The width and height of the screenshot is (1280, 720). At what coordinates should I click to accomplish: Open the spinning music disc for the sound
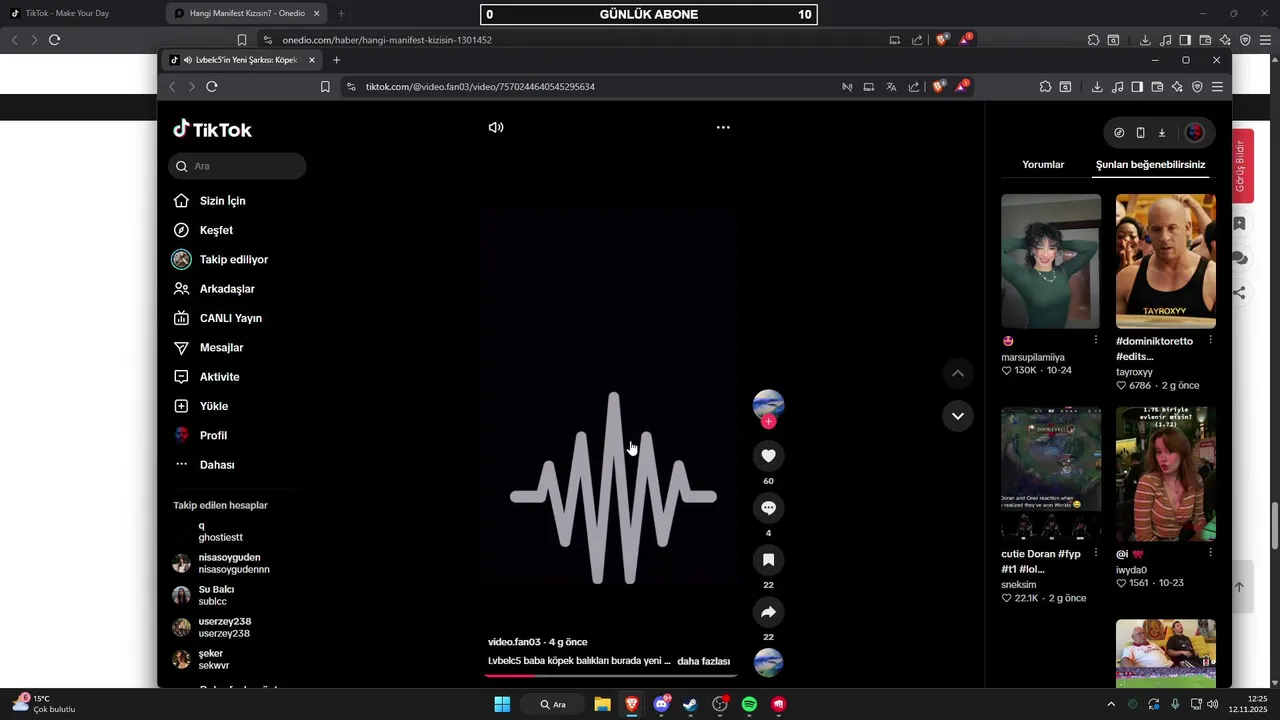pos(768,663)
